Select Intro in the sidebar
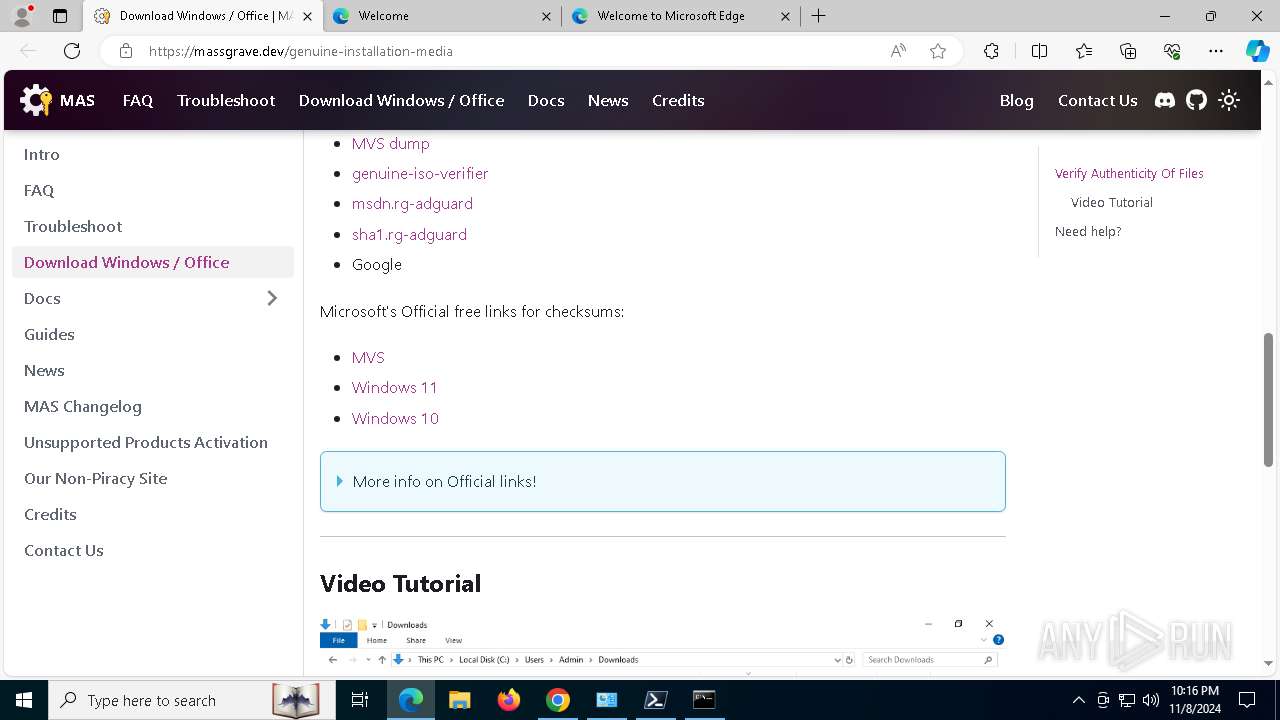The width and height of the screenshot is (1280, 720). tap(153, 154)
